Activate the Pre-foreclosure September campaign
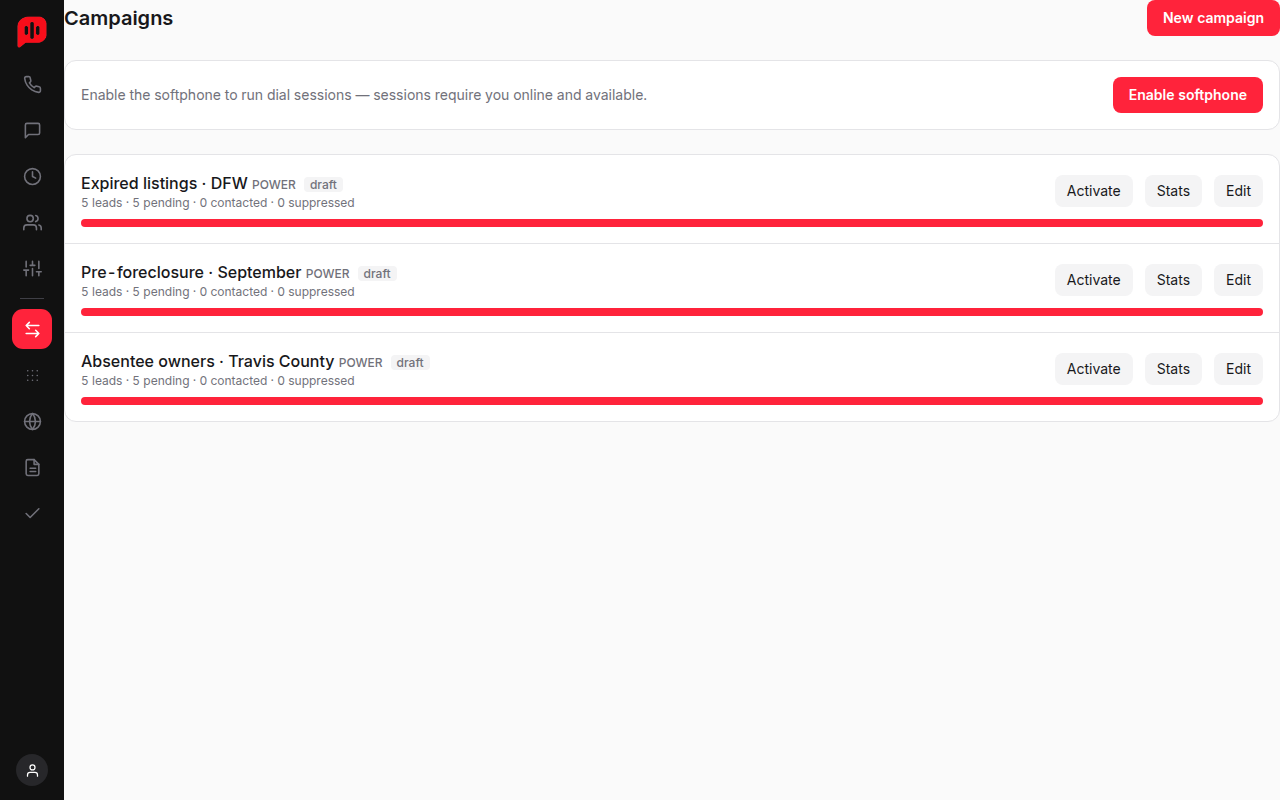This screenshot has width=1280, height=800. coord(1094,280)
